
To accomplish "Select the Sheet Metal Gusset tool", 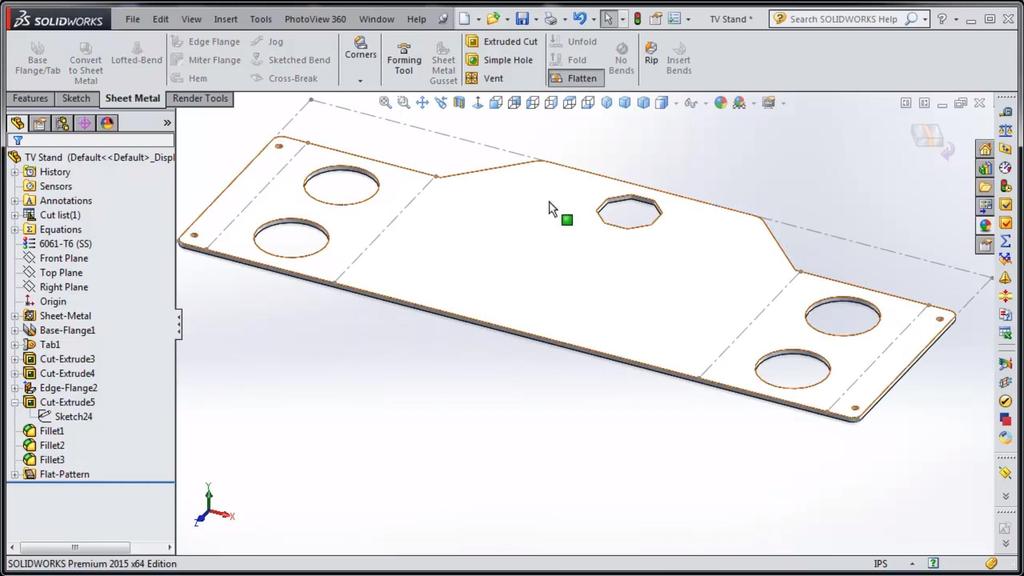I will (443, 63).
